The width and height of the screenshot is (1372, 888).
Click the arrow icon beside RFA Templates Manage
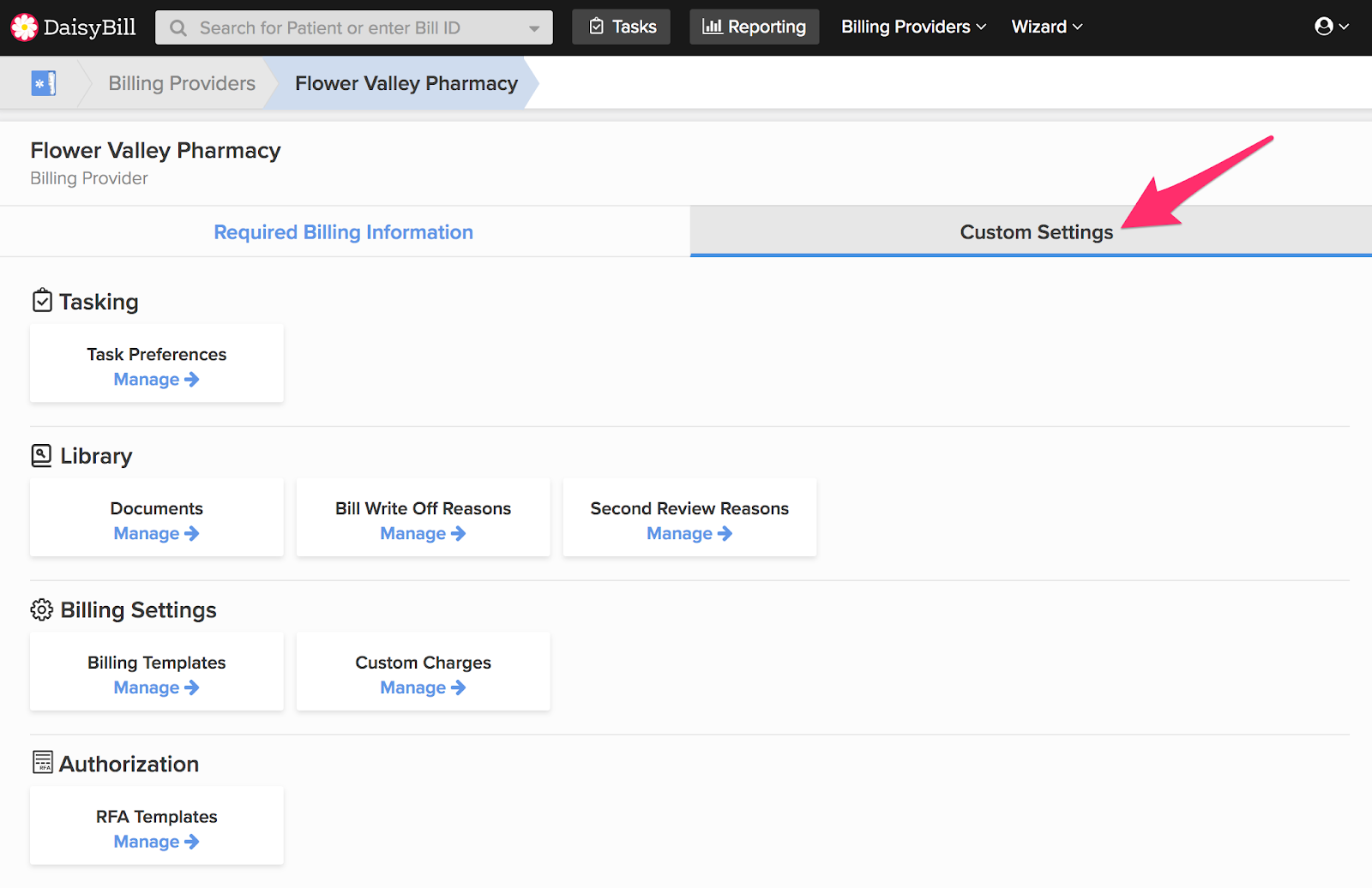click(x=192, y=842)
